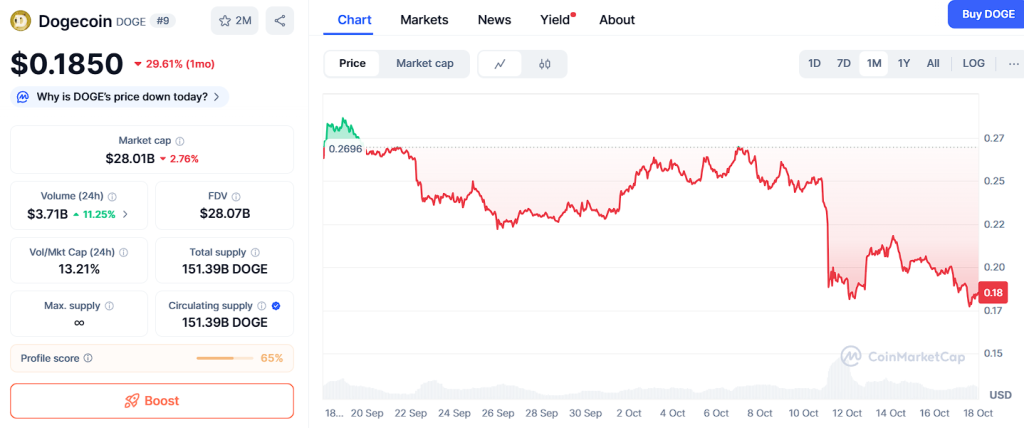Image resolution: width=1024 pixels, height=428 pixels.
Task: Toggle LOG scale on the chart
Action: (x=973, y=64)
